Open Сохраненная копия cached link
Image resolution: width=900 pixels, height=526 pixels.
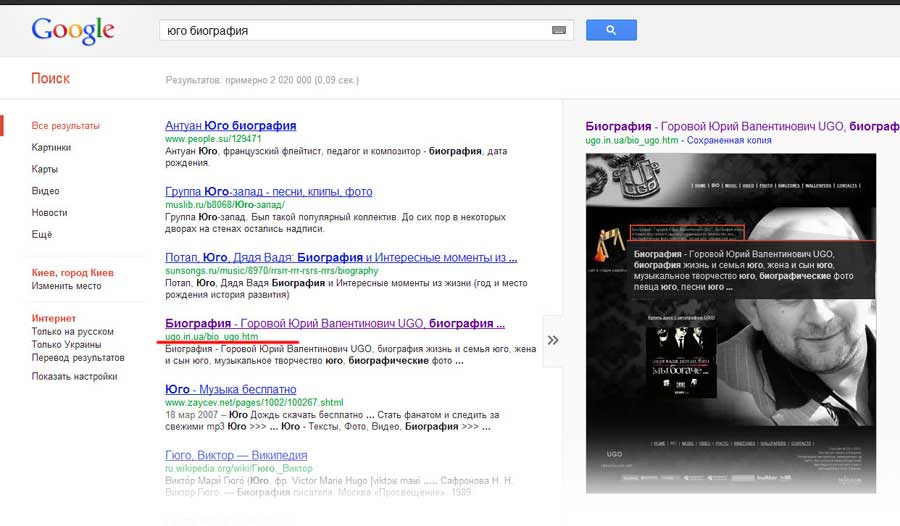[729, 141]
